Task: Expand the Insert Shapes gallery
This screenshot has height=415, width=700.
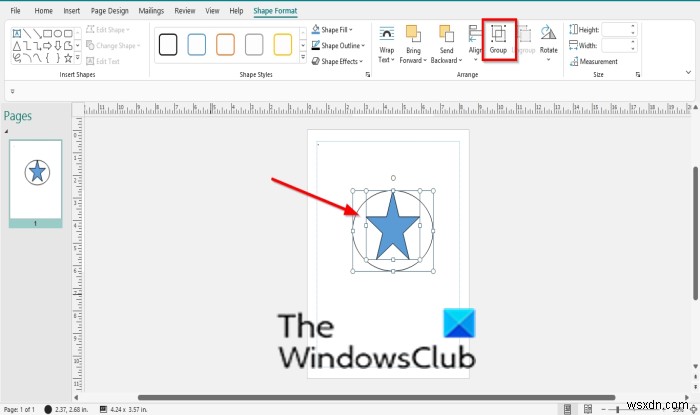Action: pyautogui.click(x=78, y=58)
